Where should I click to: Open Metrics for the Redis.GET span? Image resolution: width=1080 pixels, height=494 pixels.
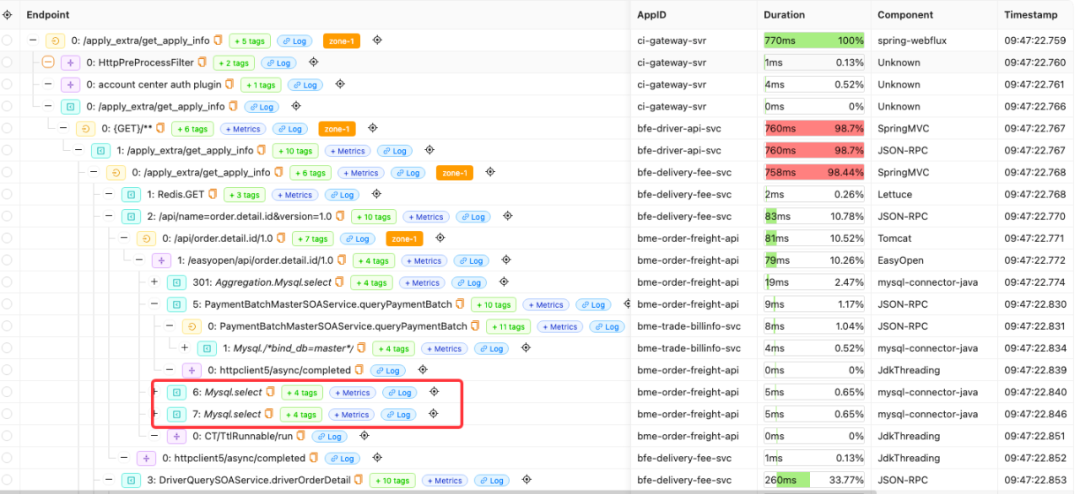(x=294, y=195)
